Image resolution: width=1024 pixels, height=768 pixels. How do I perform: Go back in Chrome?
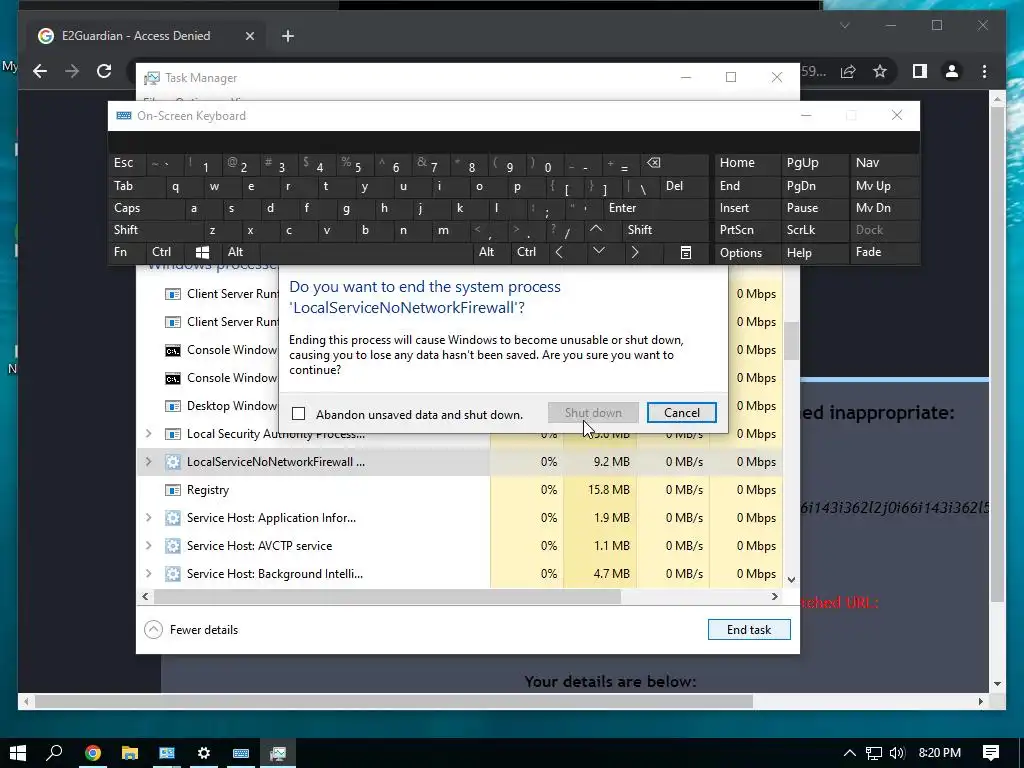(40, 71)
